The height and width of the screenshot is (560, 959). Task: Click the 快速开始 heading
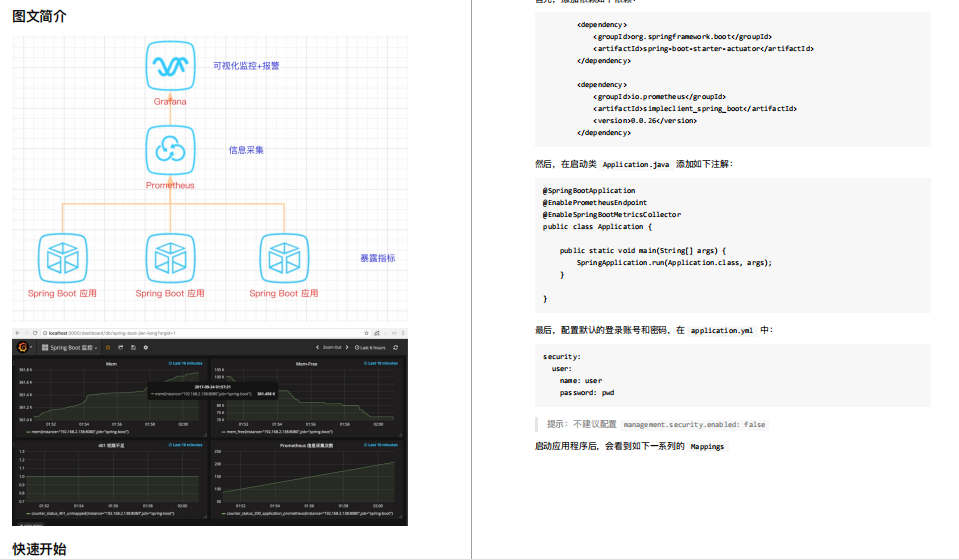coord(39,549)
